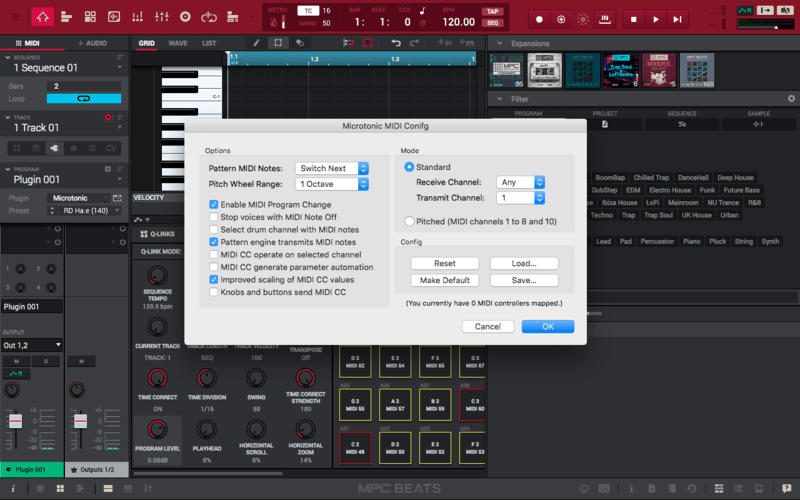The image size is (800, 500).
Task: Click the overdub button in transport
Action: click(561, 19)
